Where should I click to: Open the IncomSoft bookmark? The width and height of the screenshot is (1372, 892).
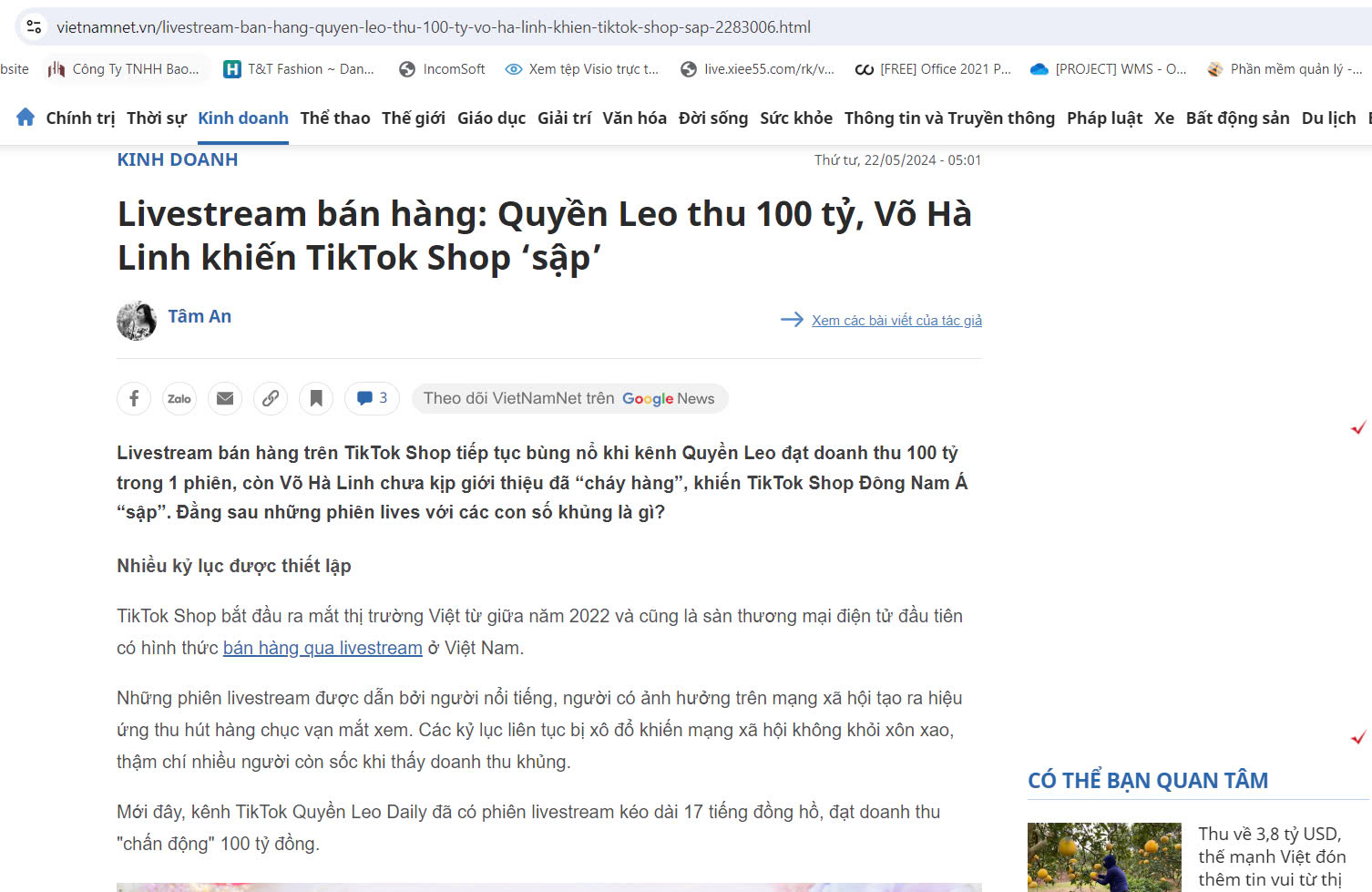click(x=443, y=69)
